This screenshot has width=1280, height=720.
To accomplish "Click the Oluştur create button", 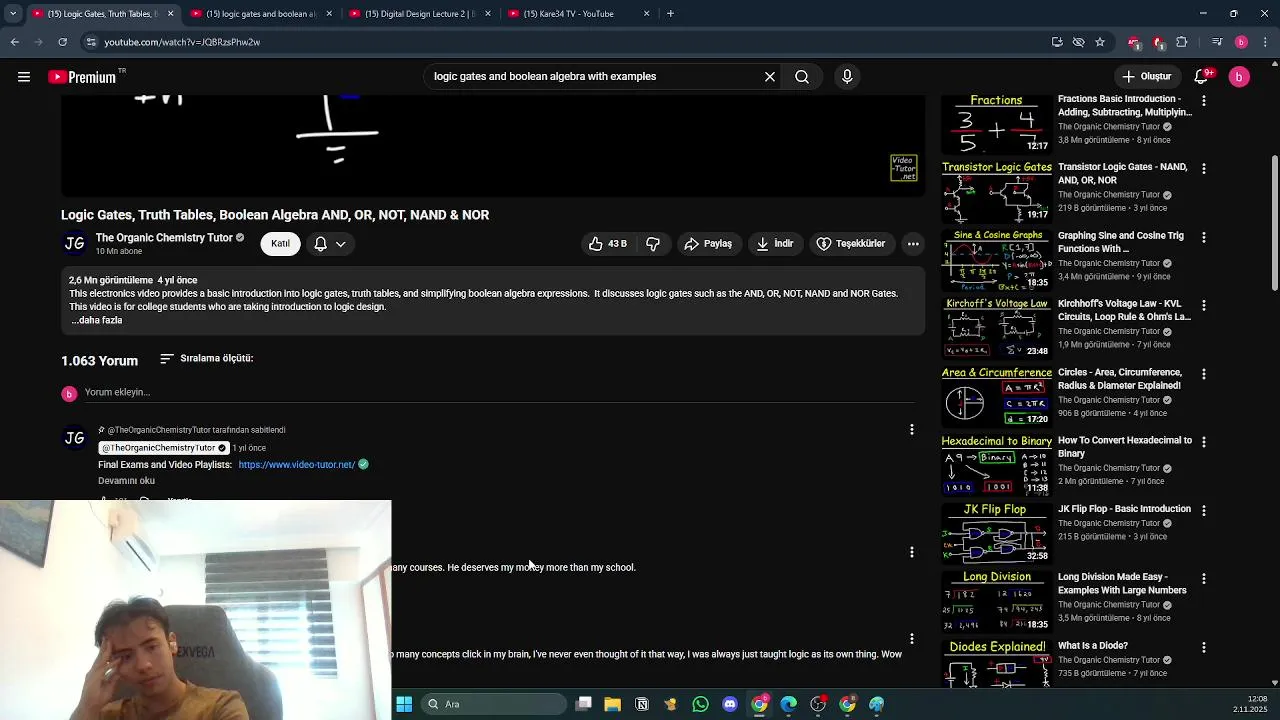I will point(1146,76).
